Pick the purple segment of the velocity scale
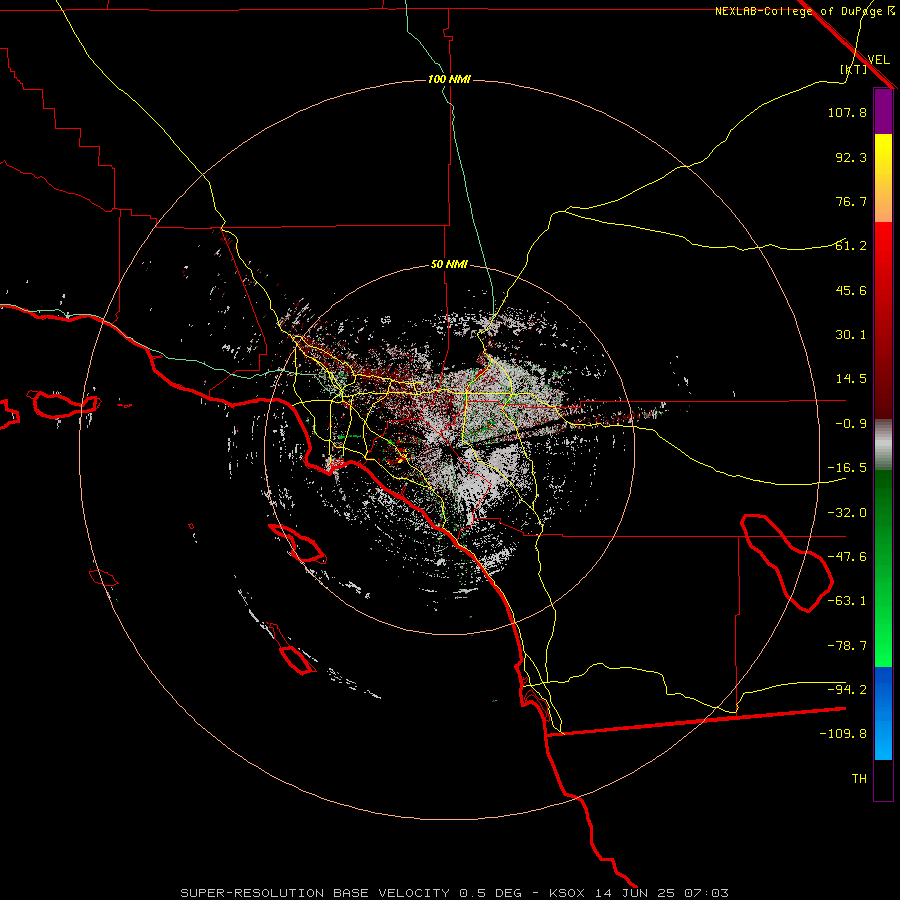The width and height of the screenshot is (900, 900). pyautogui.click(x=883, y=111)
